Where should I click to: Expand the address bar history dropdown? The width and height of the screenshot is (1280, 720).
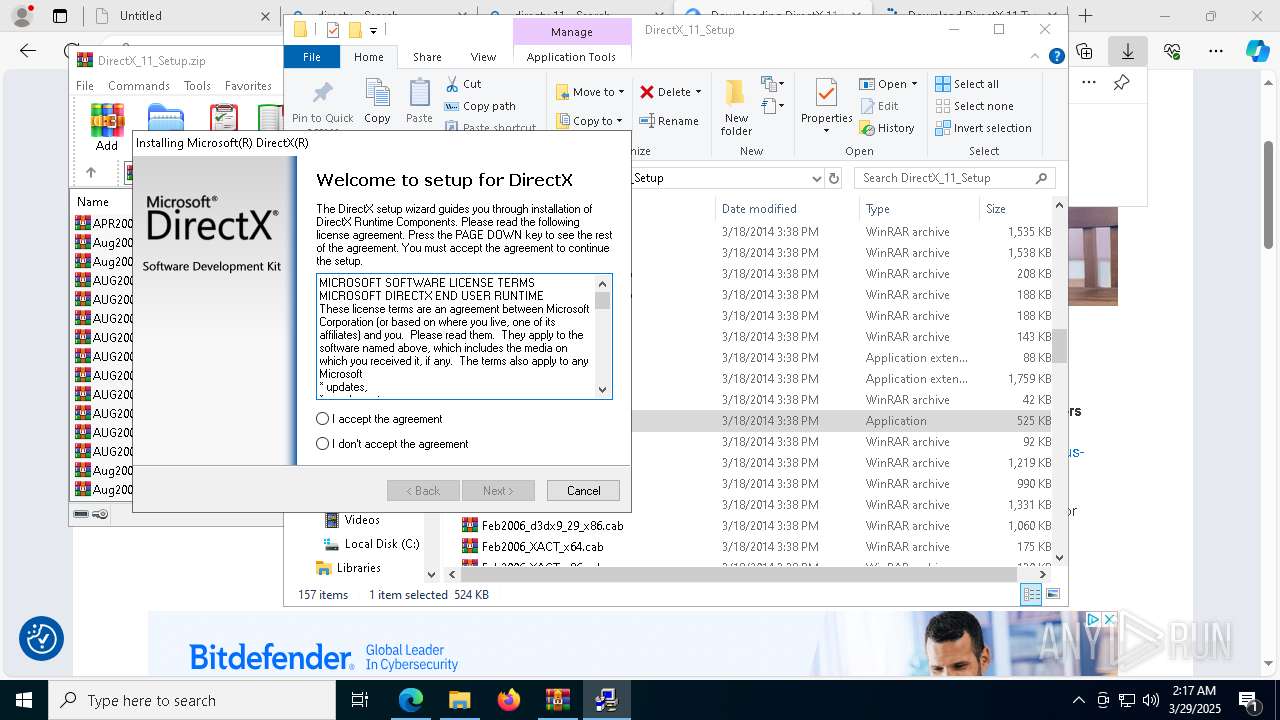816,178
